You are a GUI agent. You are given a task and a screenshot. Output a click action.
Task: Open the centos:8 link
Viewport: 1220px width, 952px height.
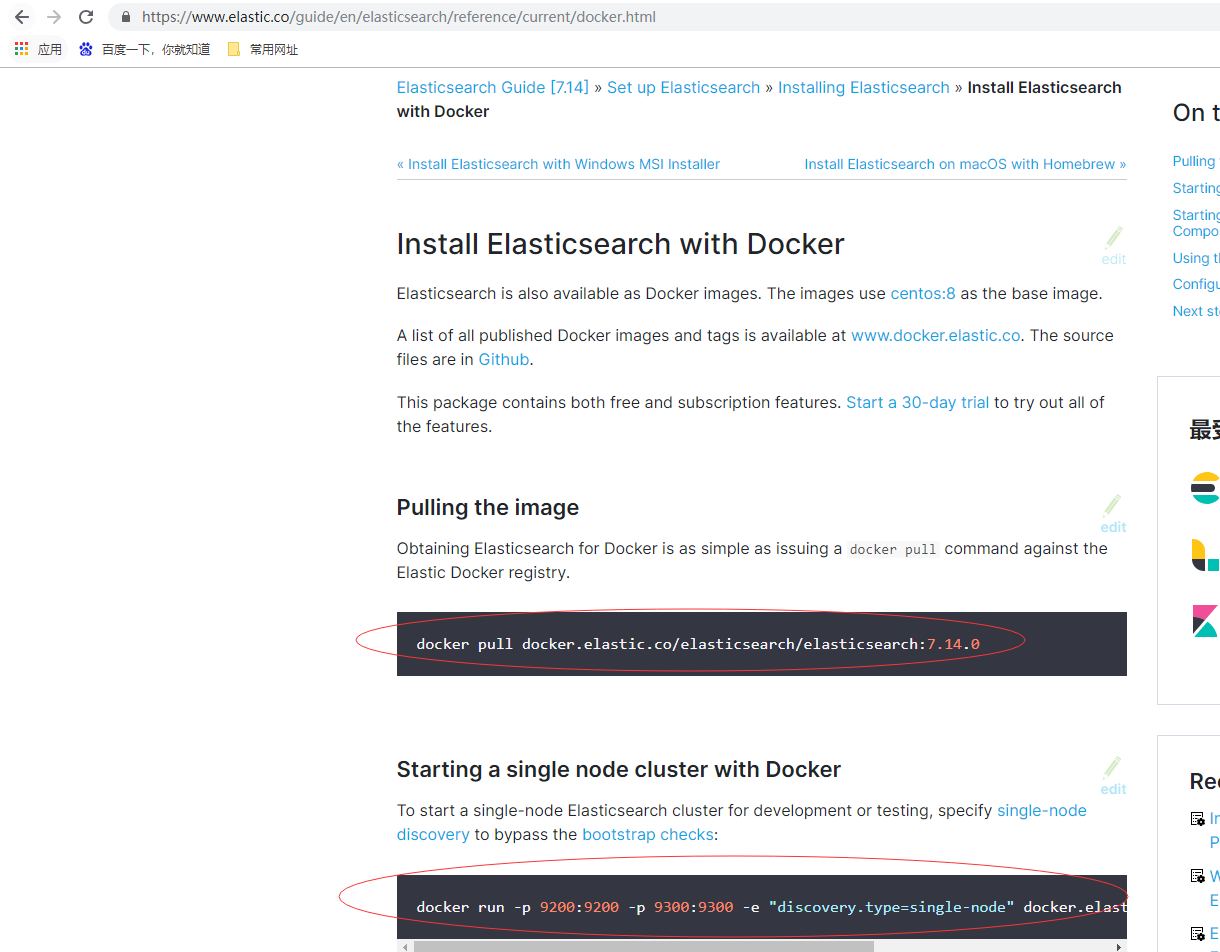point(923,293)
